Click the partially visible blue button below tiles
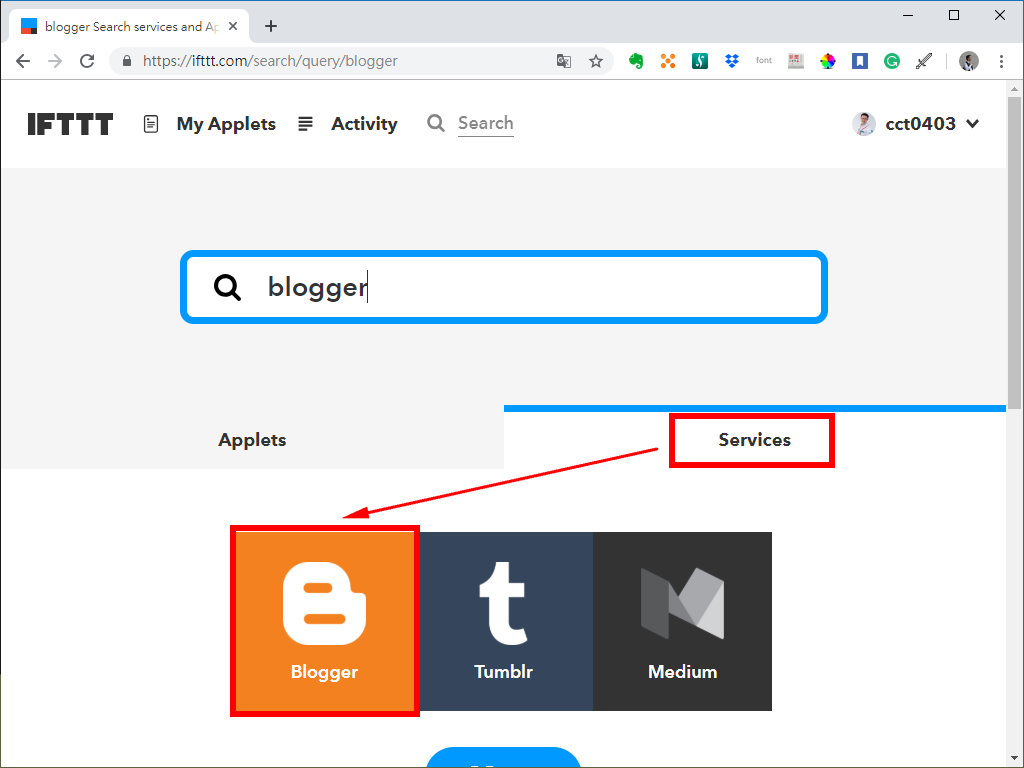Image resolution: width=1024 pixels, height=768 pixels. (504, 758)
